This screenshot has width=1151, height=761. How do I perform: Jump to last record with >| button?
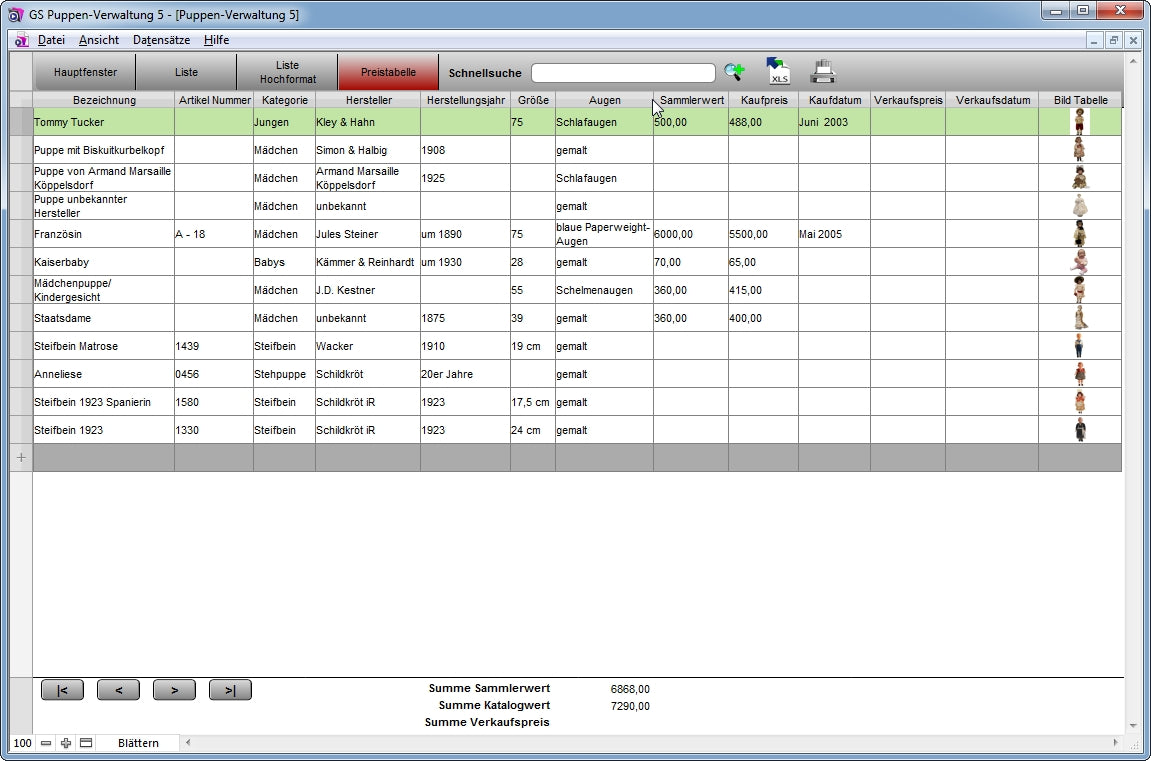tap(230, 690)
